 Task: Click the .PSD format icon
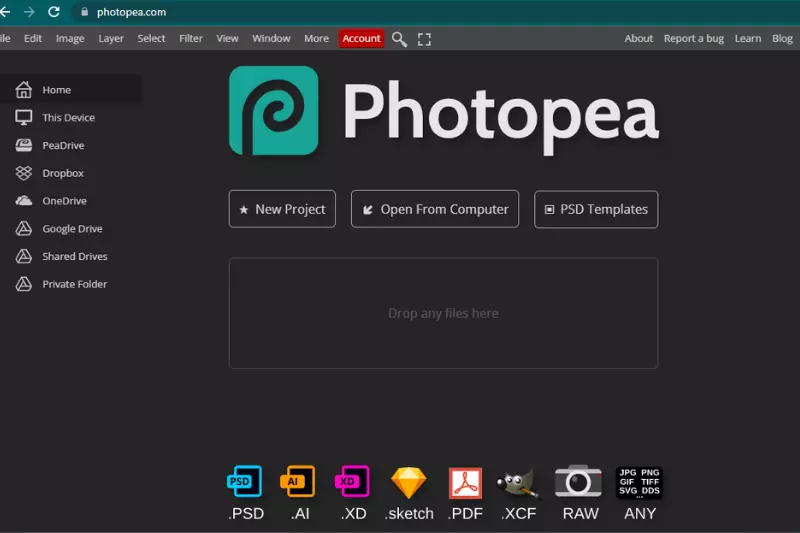(x=245, y=481)
